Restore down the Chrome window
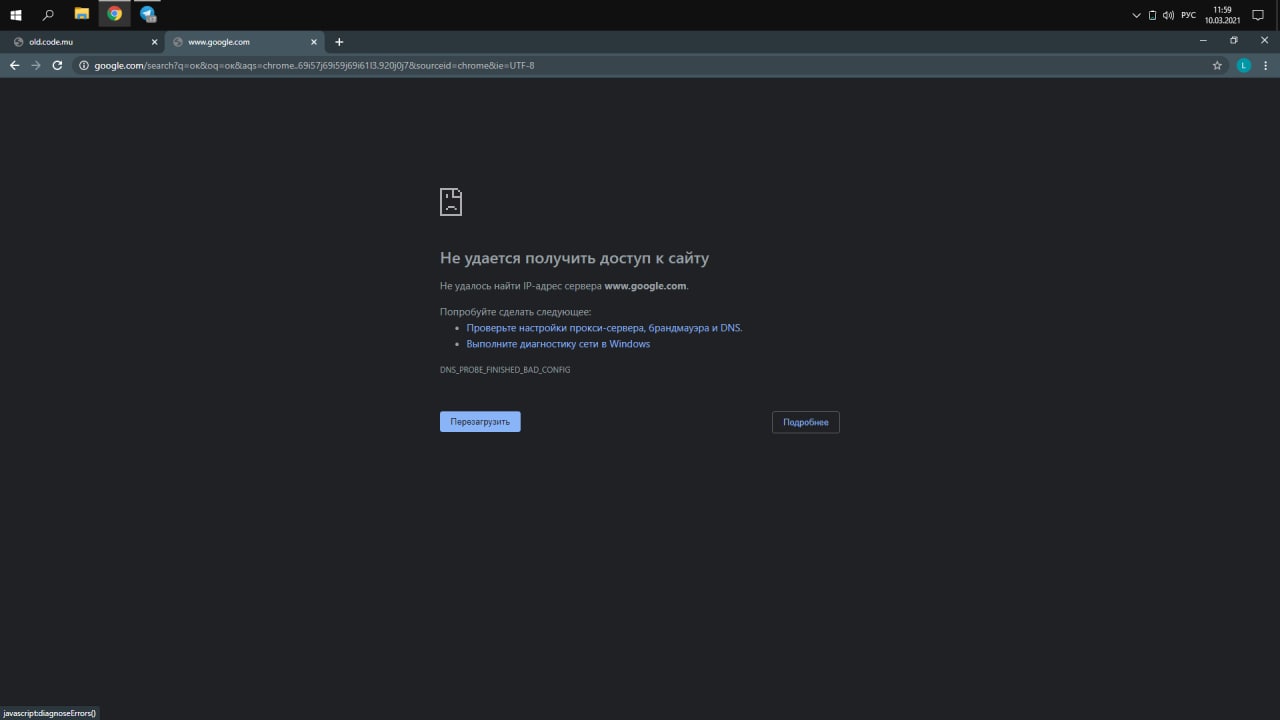The height and width of the screenshot is (720, 1280). (1234, 41)
